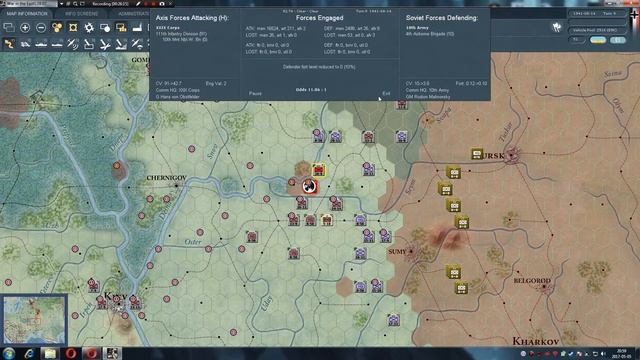The image size is (640, 360).
Task: Click the Kharkov city label
Action: coord(536,341)
